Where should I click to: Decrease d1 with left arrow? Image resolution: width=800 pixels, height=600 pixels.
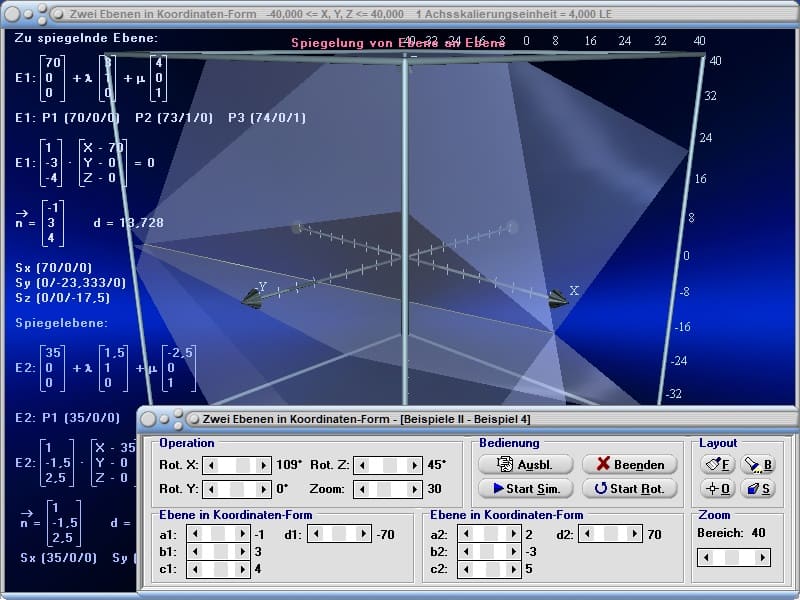(316, 534)
